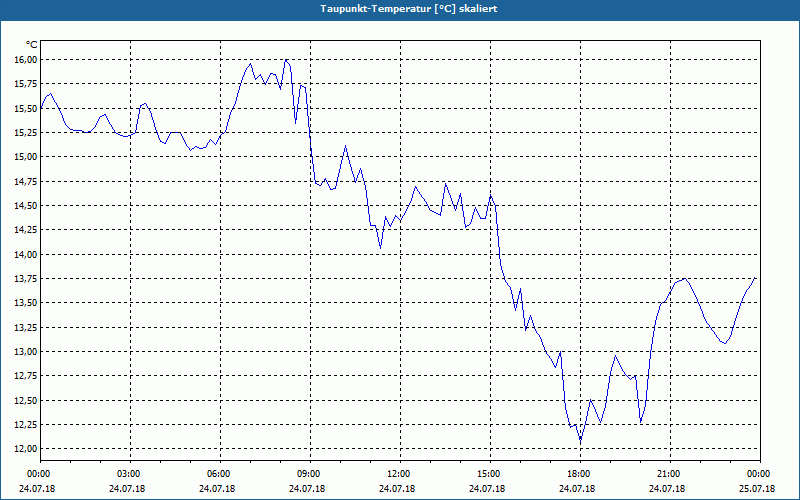Select the 16,00 y-axis label
Viewport: 800px width, 500px height.
(x=24, y=60)
